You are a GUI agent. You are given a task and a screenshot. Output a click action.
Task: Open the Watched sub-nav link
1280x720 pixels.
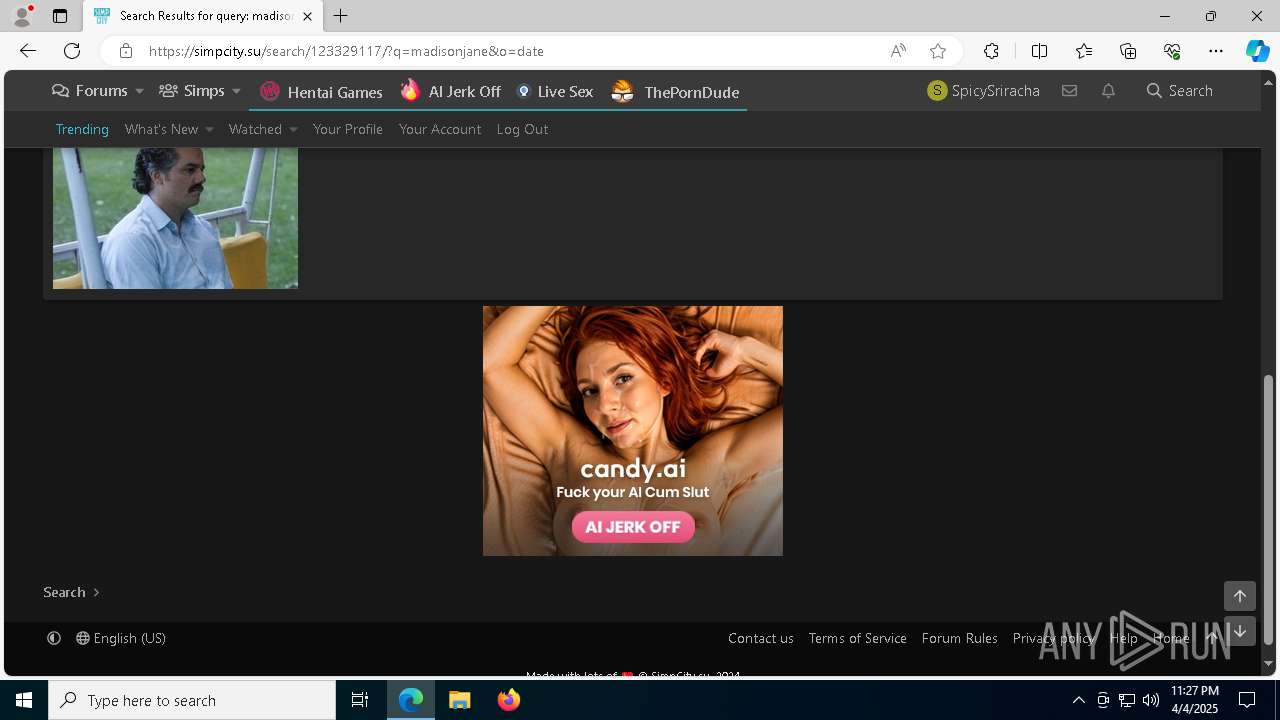click(x=255, y=129)
